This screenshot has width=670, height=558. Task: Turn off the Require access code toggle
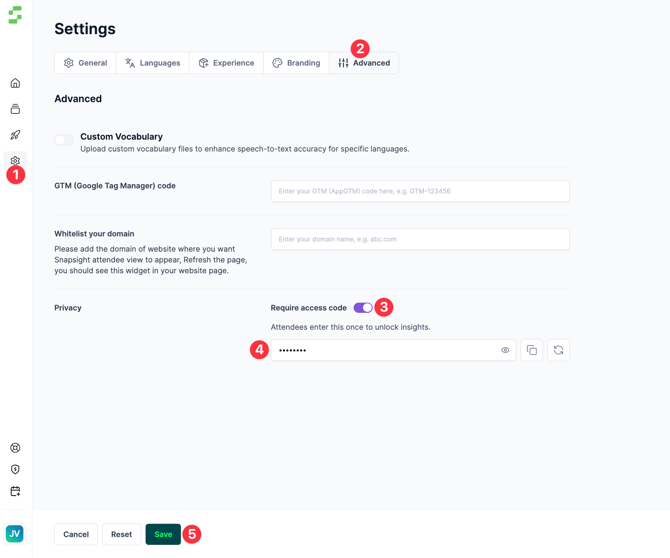(362, 308)
